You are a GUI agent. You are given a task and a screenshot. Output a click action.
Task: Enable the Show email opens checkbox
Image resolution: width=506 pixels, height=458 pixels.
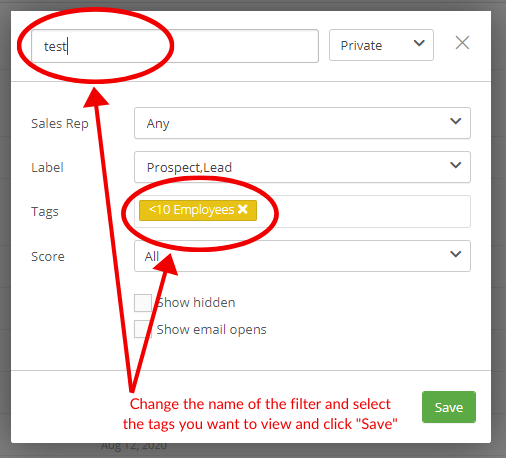(143, 329)
